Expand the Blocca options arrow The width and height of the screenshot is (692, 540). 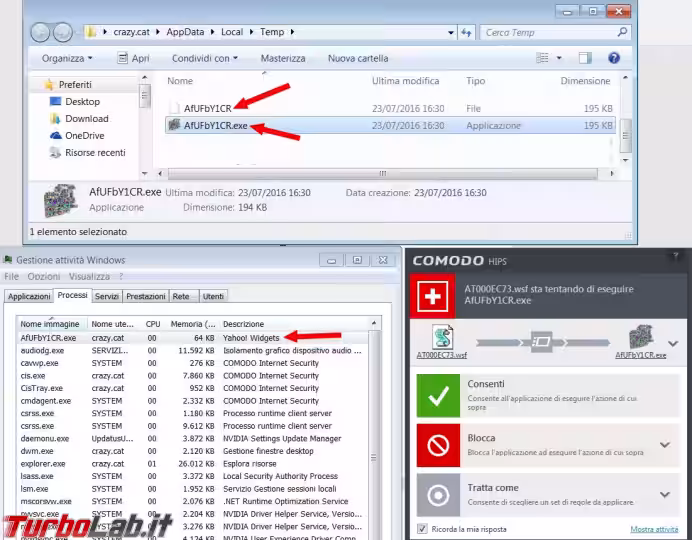pyautogui.click(x=664, y=445)
